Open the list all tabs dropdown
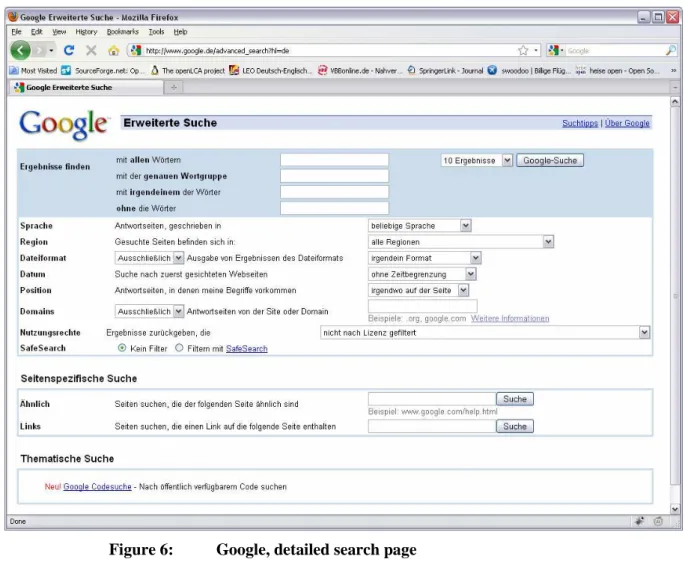The width and height of the screenshot is (685, 568). tap(675, 88)
